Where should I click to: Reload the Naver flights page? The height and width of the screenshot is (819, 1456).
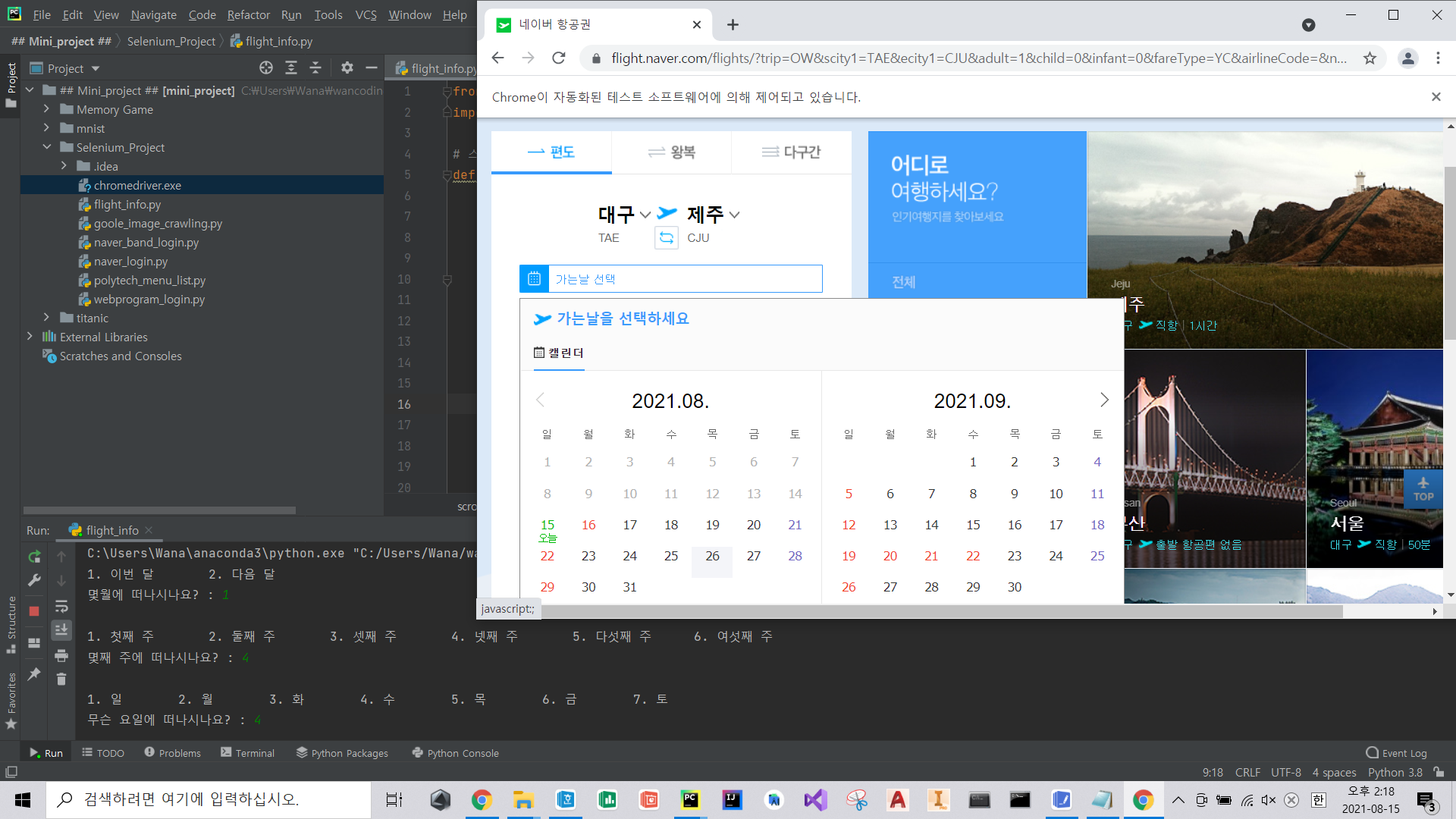coord(559,58)
